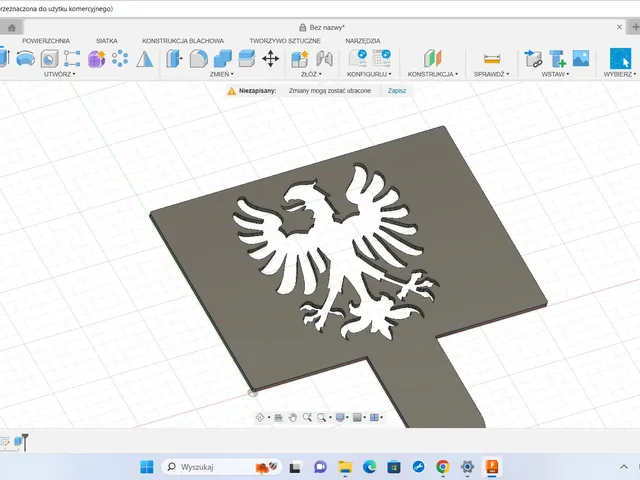Click the Zapisz link
640x480 pixels.
(397, 91)
